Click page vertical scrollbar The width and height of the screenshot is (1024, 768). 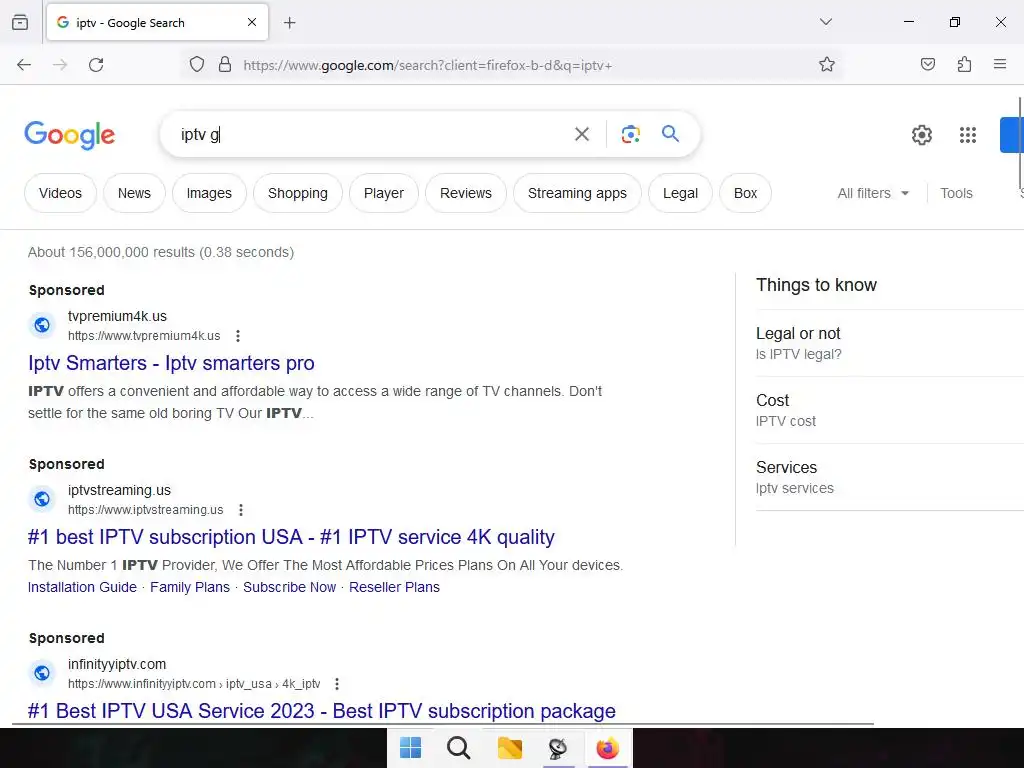[1021, 142]
